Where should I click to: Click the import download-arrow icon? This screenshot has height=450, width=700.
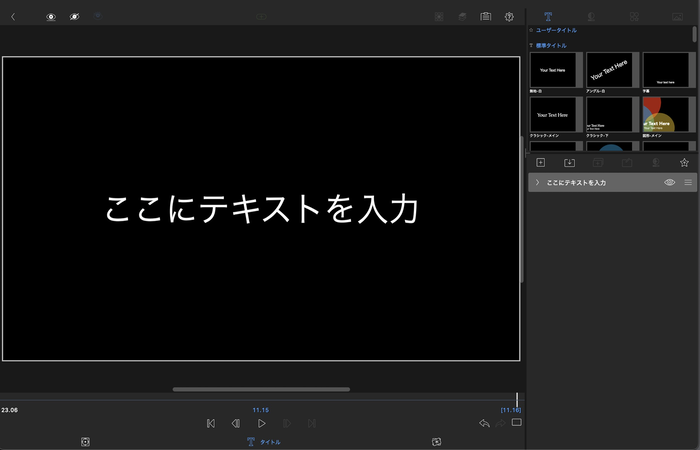pyautogui.click(x=569, y=162)
